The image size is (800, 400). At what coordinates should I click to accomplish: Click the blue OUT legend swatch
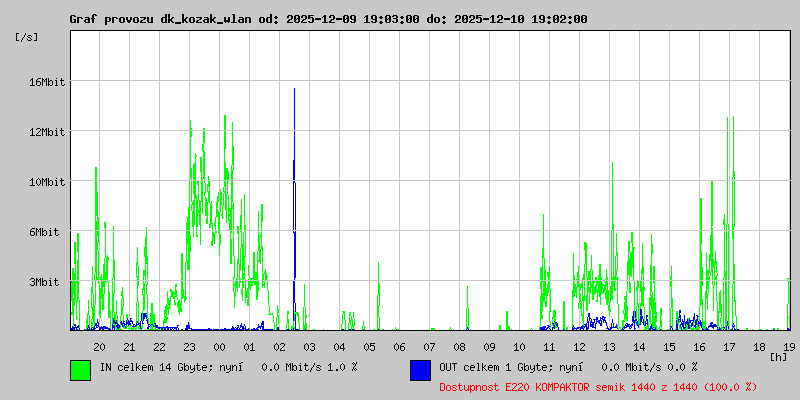(x=420, y=370)
